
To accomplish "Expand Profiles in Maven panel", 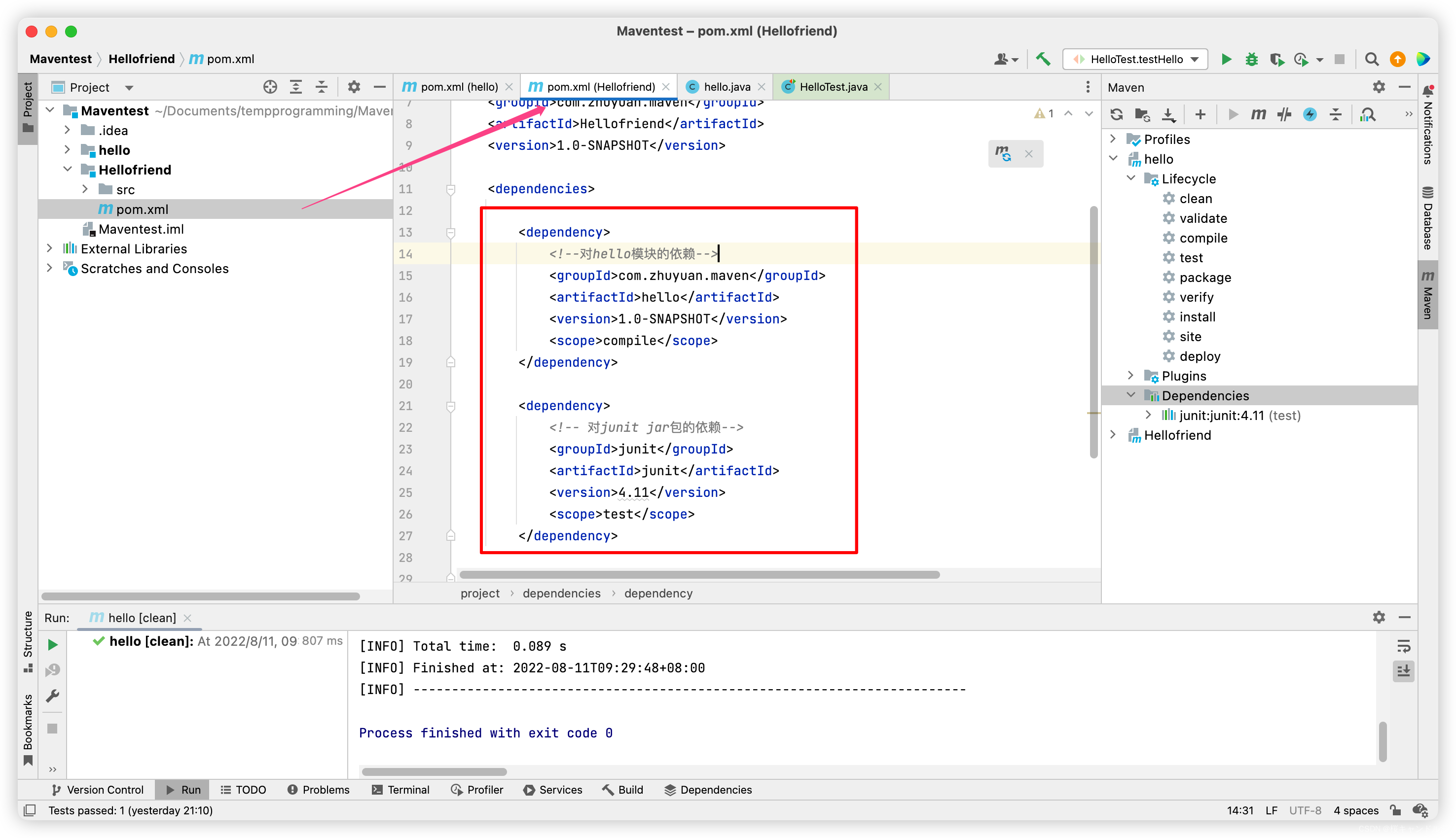I will tap(1113, 139).
